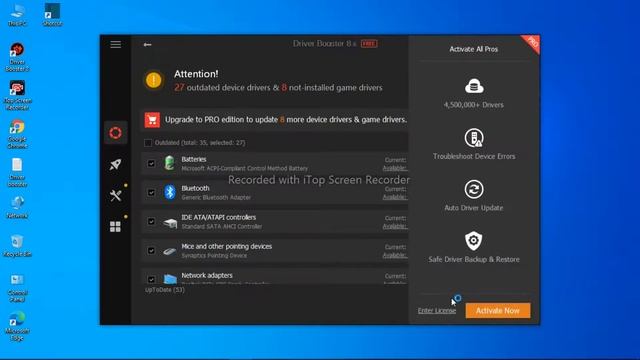The width and height of the screenshot is (640, 360).
Task: Click the IDE ATA/ATAPI controllers drive icon
Action: click(170, 222)
